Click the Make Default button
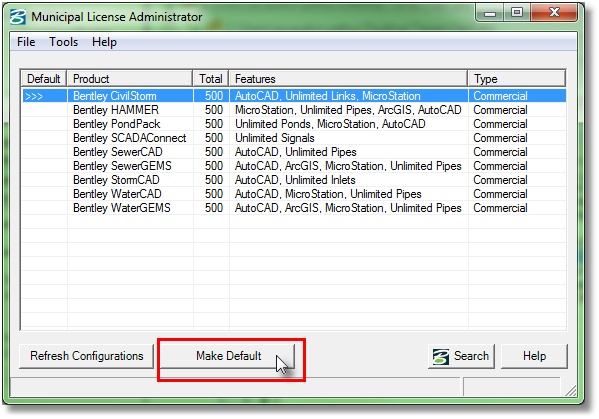Viewport: 599px width, 419px height. coord(228,356)
